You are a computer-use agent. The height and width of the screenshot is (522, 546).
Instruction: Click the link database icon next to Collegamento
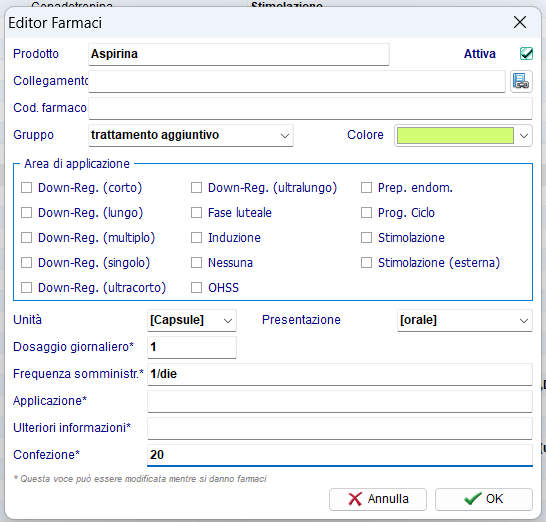pyautogui.click(x=521, y=81)
